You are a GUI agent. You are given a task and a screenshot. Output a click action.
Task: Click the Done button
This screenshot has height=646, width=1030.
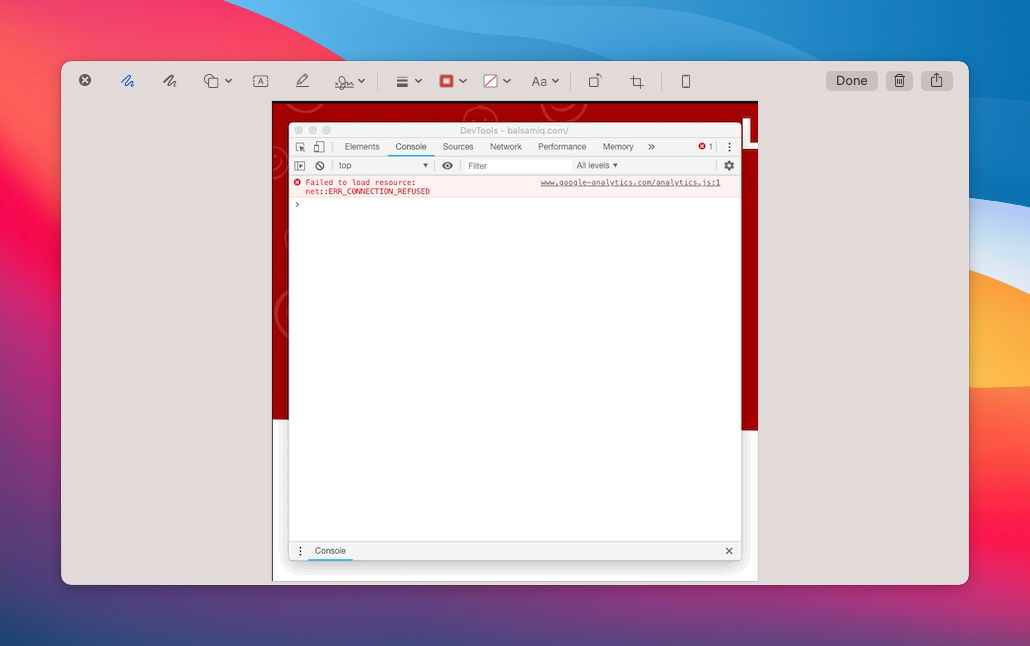pos(851,81)
